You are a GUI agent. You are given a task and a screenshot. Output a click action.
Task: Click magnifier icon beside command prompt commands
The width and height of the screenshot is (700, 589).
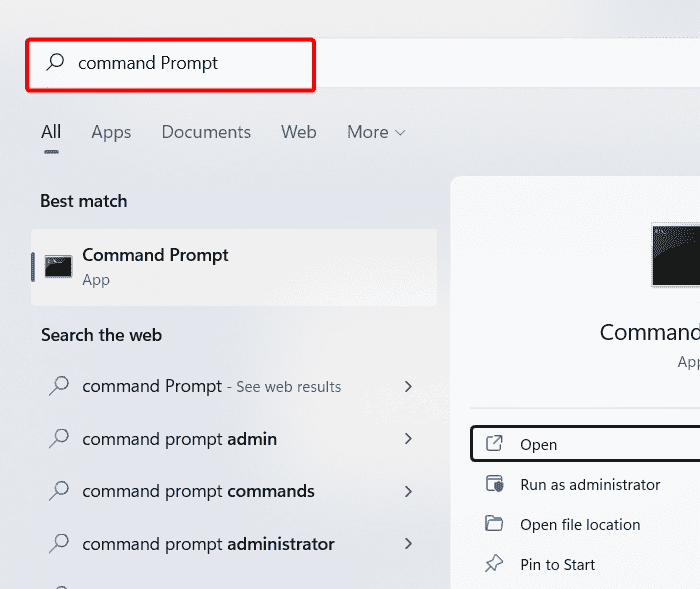point(59,491)
